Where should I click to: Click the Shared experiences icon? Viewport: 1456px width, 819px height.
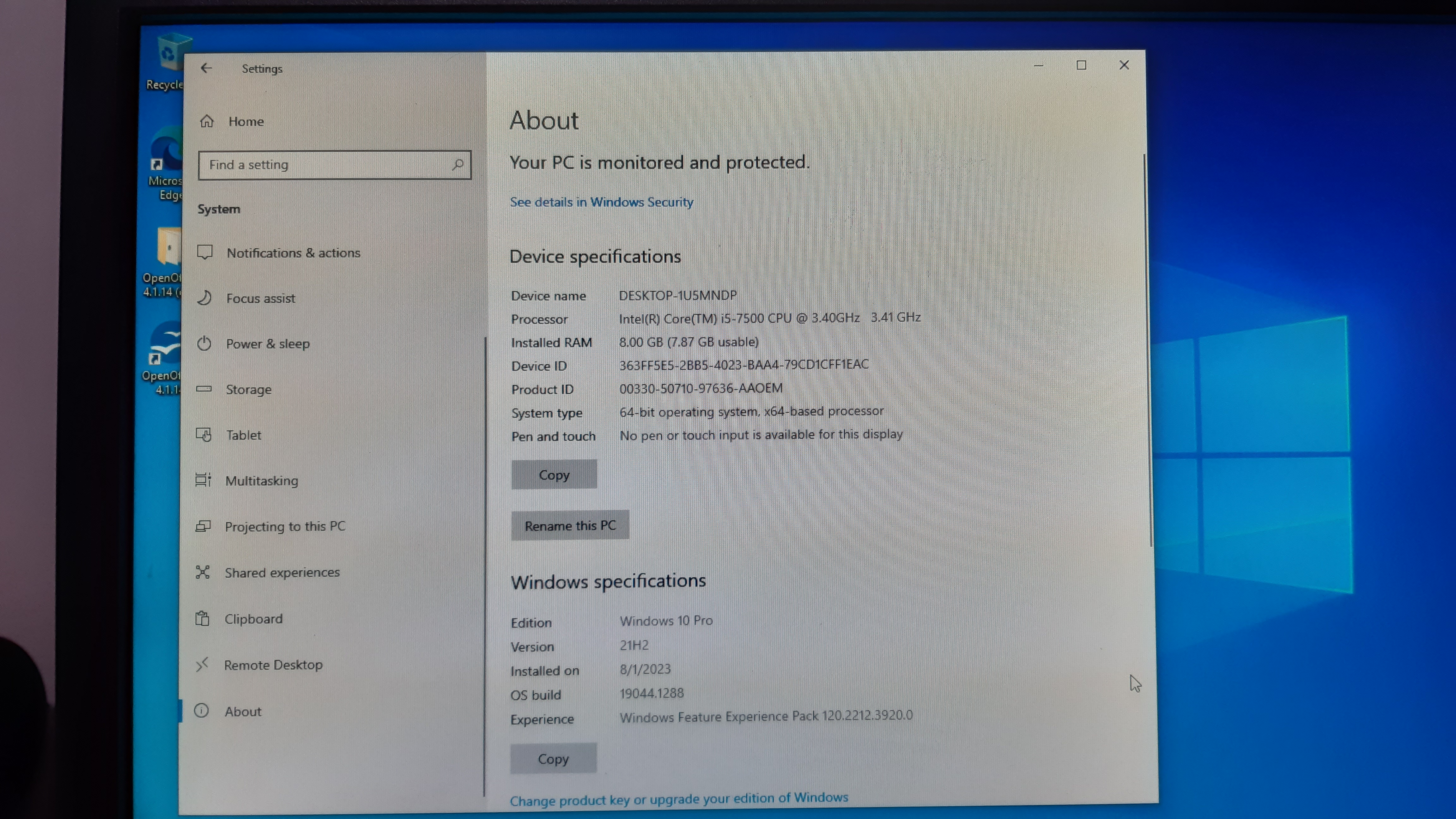(x=202, y=572)
